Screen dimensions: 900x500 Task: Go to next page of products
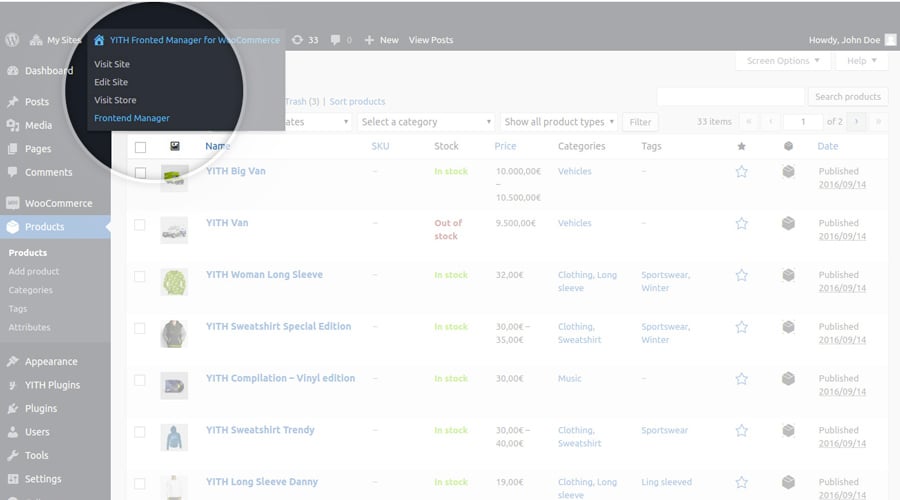[856, 122]
